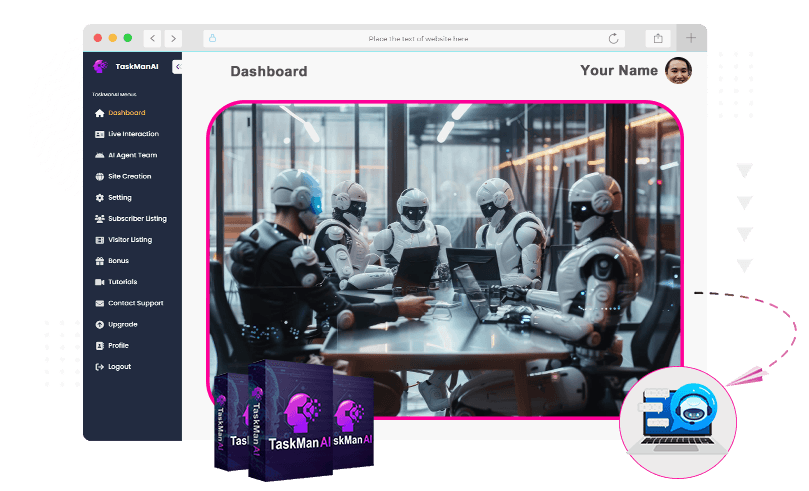This screenshot has height=491, width=809.
Task: Click the Bonus gift icon
Action: 100,261
